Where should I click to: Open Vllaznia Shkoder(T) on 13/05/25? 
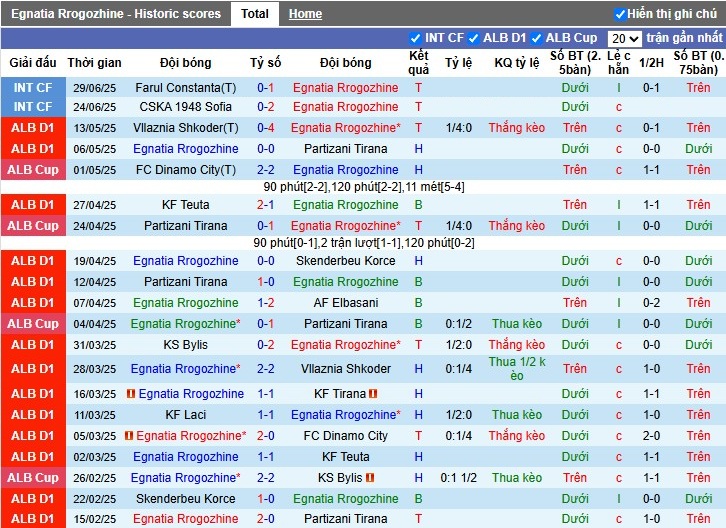click(186, 128)
